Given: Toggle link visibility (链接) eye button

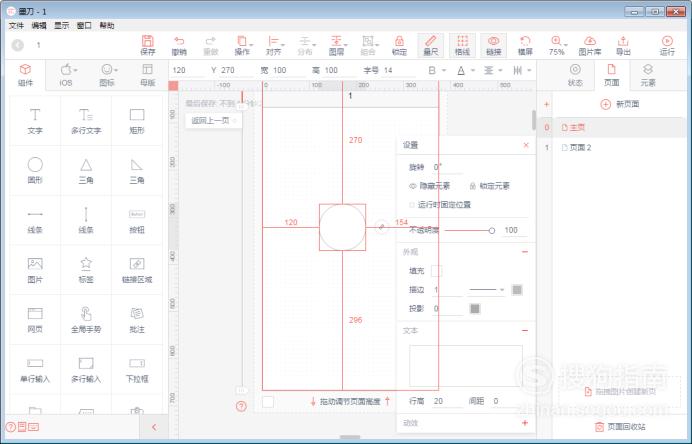Looking at the screenshot, I should coord(493,45).
